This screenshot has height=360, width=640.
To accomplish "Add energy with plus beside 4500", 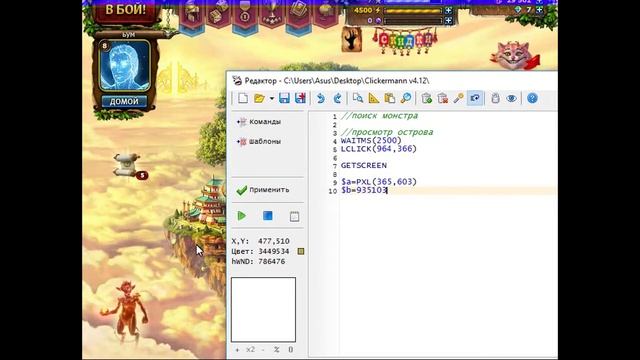I will (449, 10).
